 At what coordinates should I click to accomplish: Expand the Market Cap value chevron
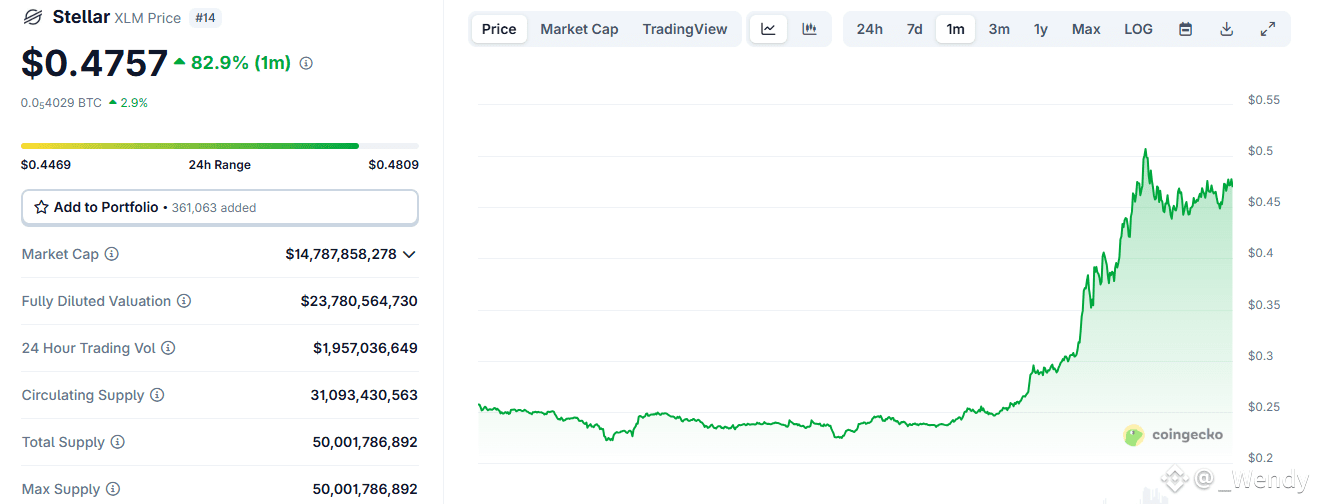coord(408,254)
